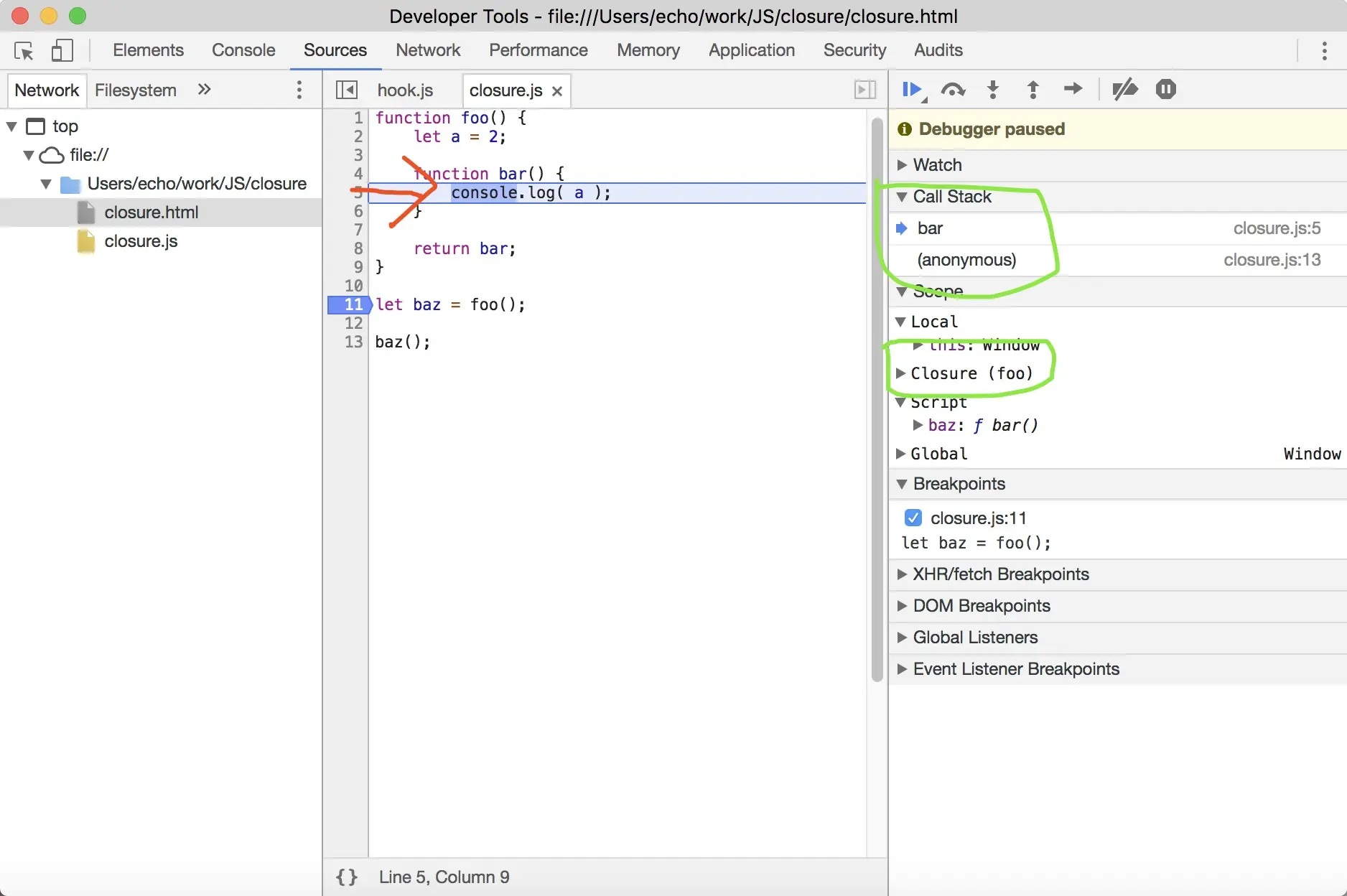The height and width of the screenshot is (896, 1347).
Task: Activate the inspect element picker icon
Action: [x=24, y=50]
